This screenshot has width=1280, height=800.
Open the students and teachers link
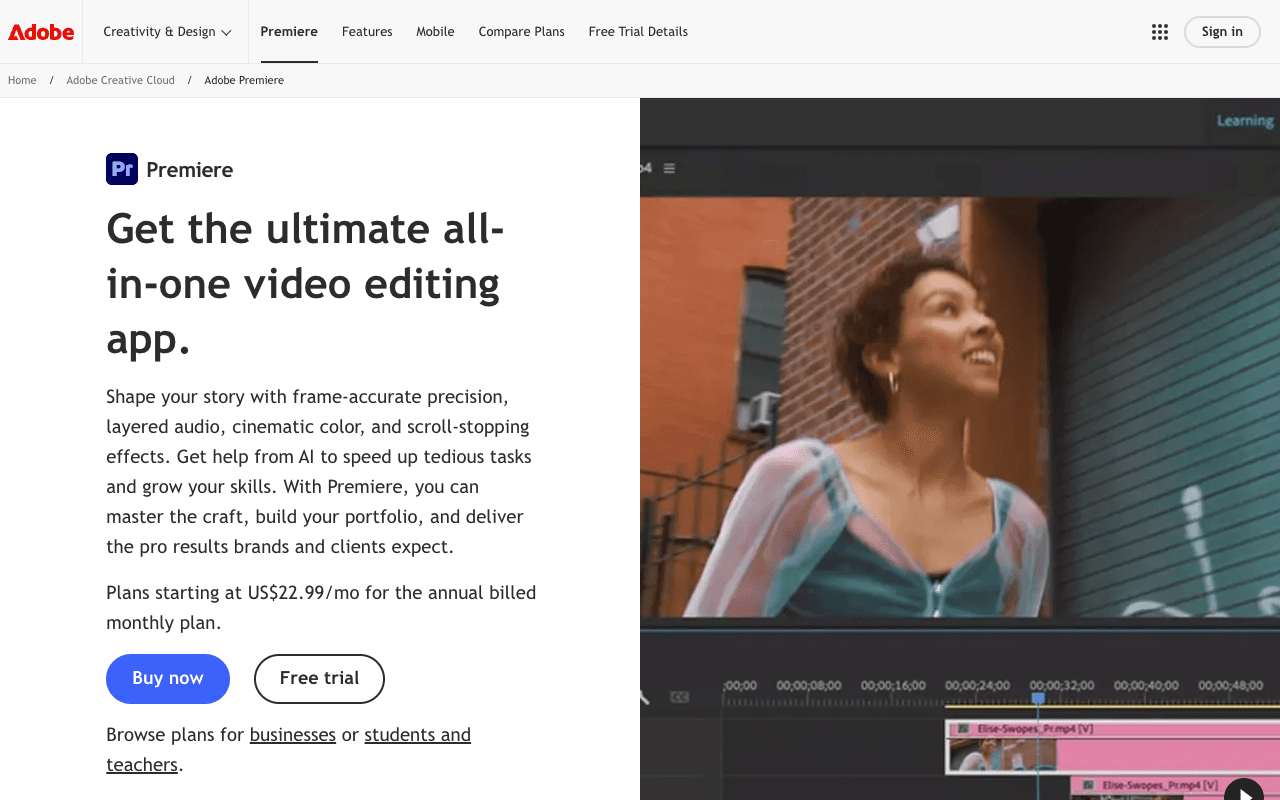(418, 734)
